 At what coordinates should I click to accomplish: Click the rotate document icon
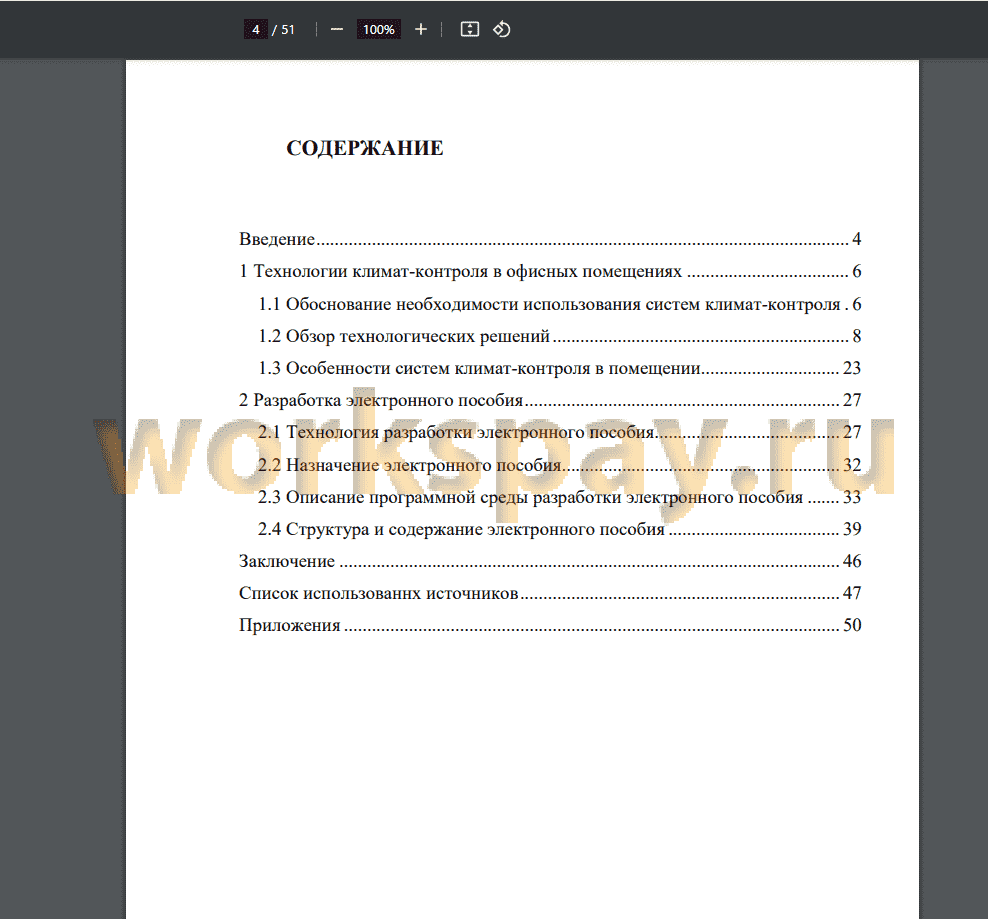(502, 30)
